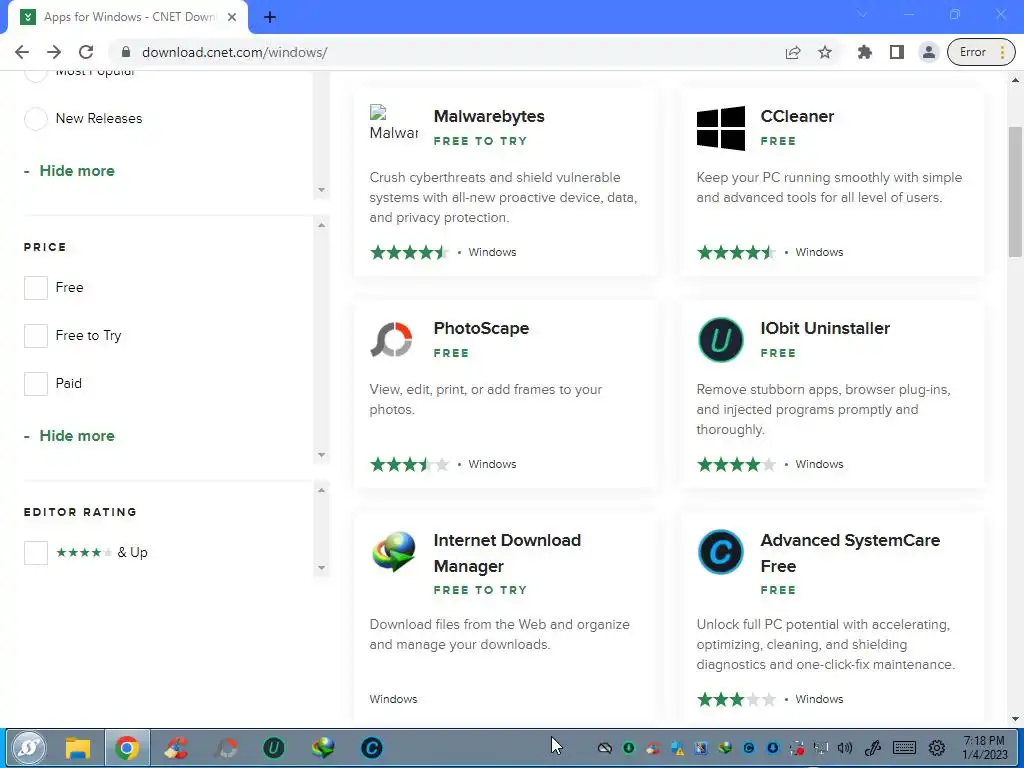Open the Start menu button
The image size is (1024, 768).
pos(28,748)
